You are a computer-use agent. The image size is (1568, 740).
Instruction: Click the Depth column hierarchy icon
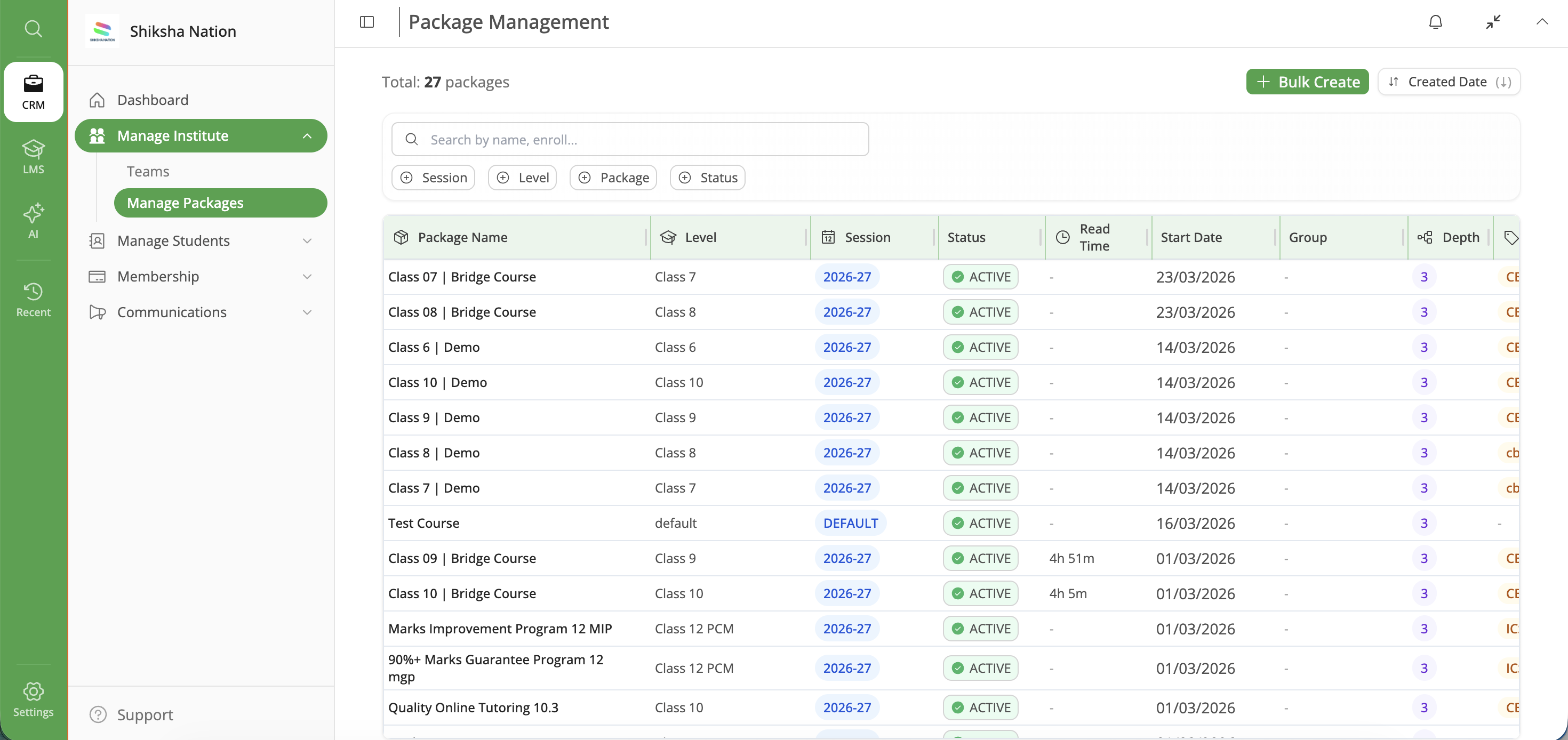(1425, 237)
